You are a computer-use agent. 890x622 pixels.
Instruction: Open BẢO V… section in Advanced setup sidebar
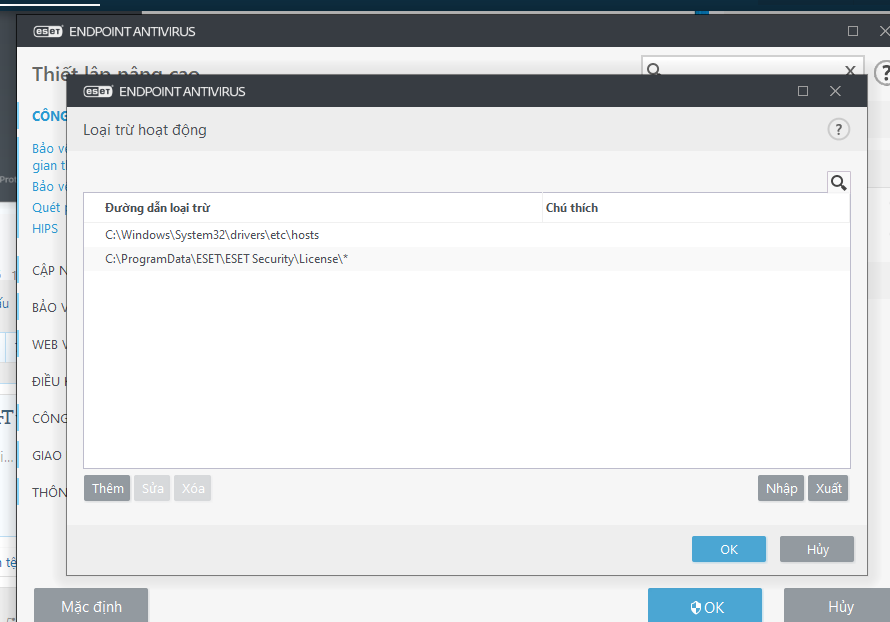(x=49, y=308)
